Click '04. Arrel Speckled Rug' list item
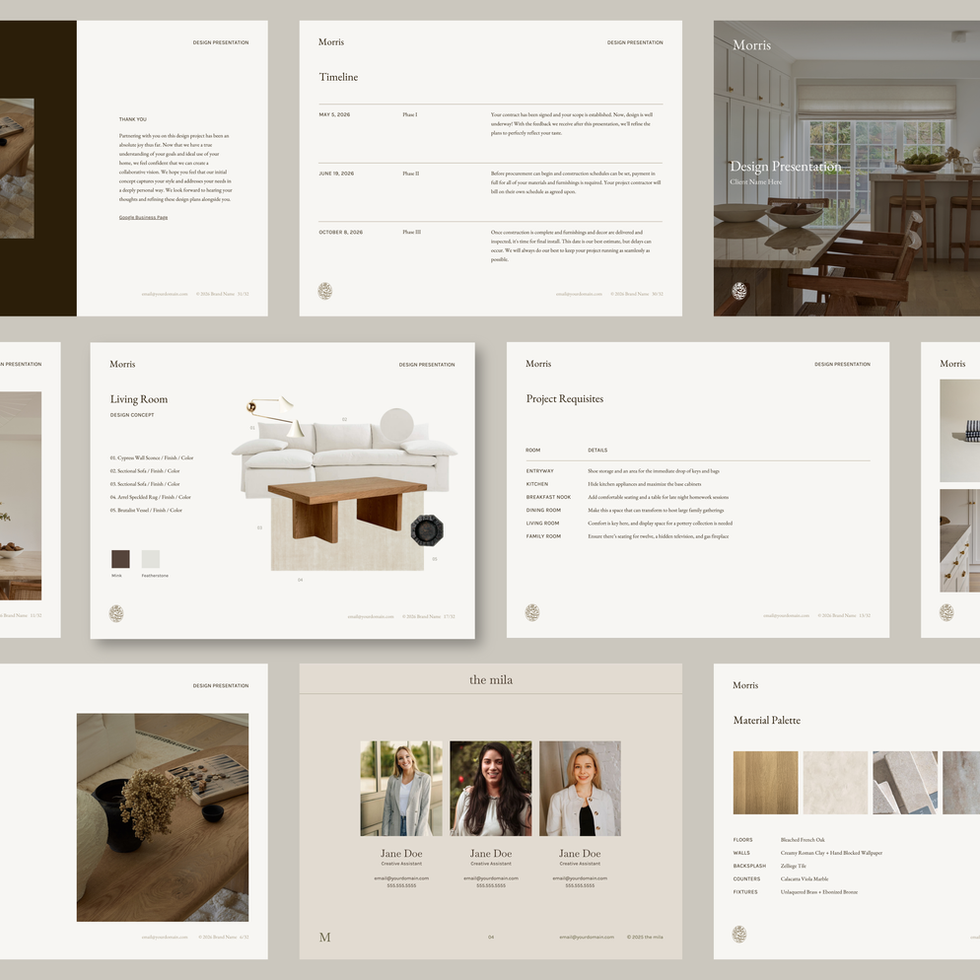This screenshot has height=980, width=980. click(150, 498)
